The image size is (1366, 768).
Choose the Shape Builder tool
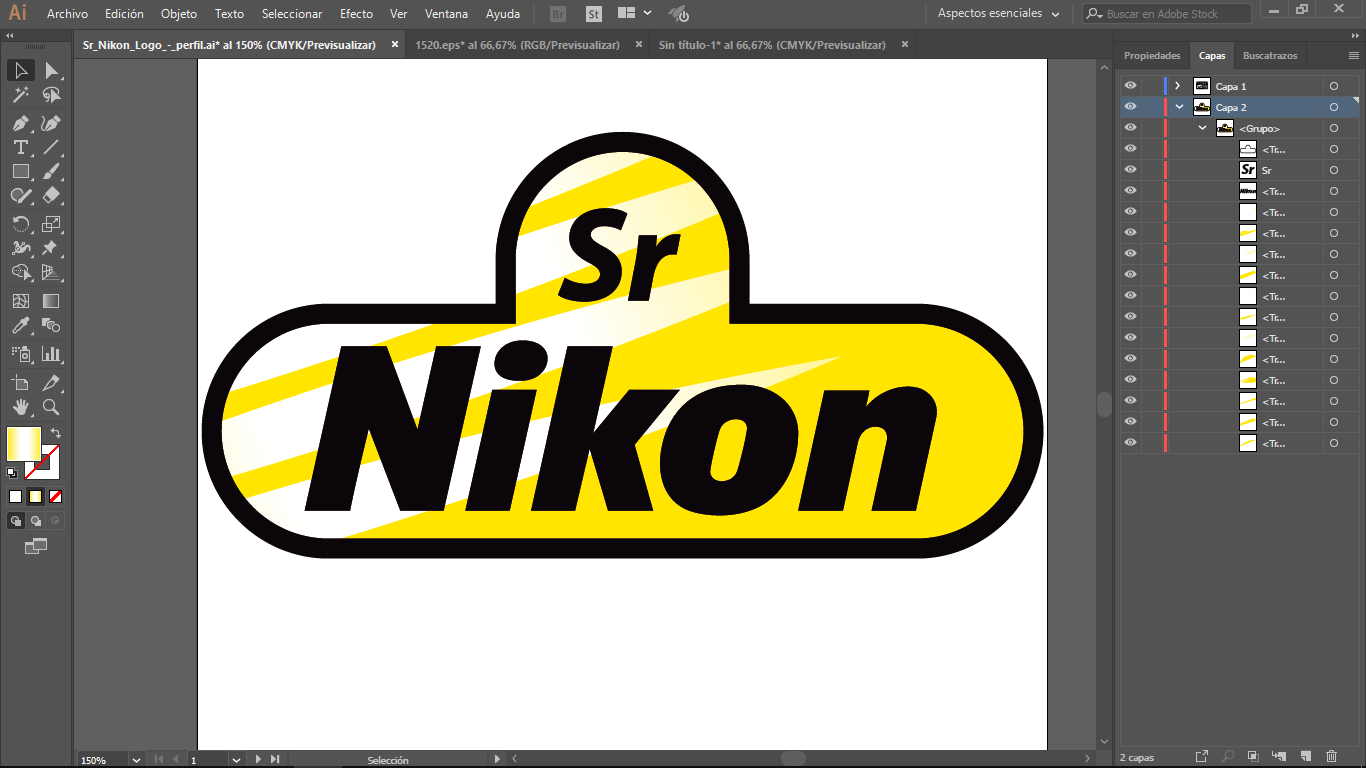coord(21,271)
